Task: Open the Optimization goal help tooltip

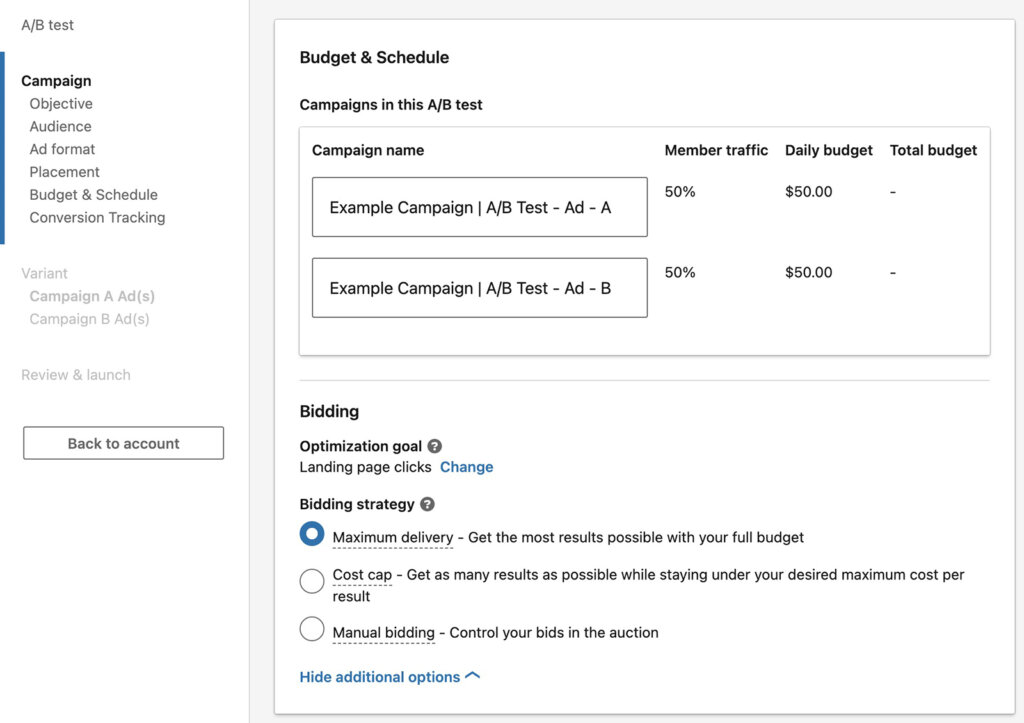Action: coord(434,446)
